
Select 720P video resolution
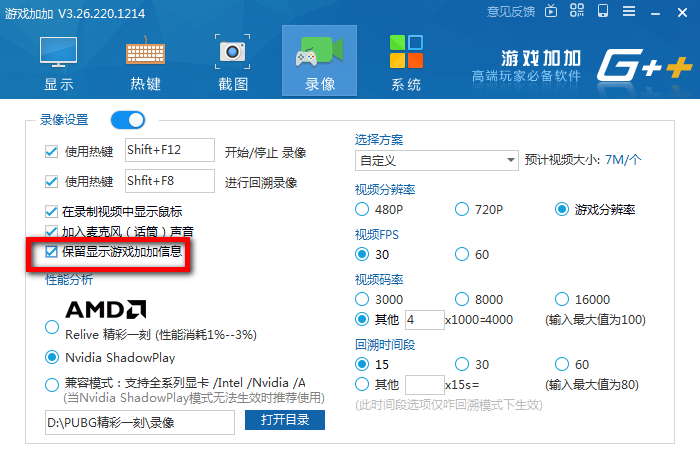click(462, 209)
